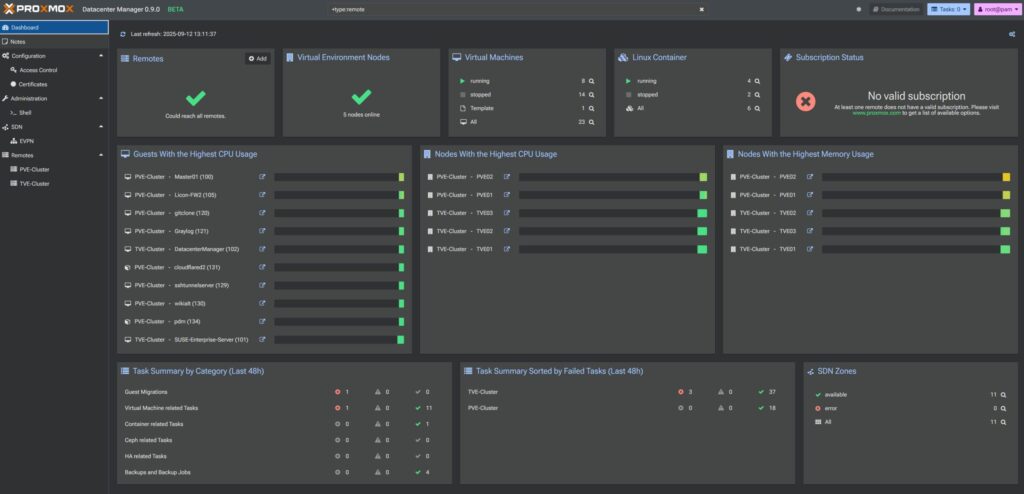Click the Master01 (100) CPU usage bar
The image size is (1024, 494).
tap(340, 176)
